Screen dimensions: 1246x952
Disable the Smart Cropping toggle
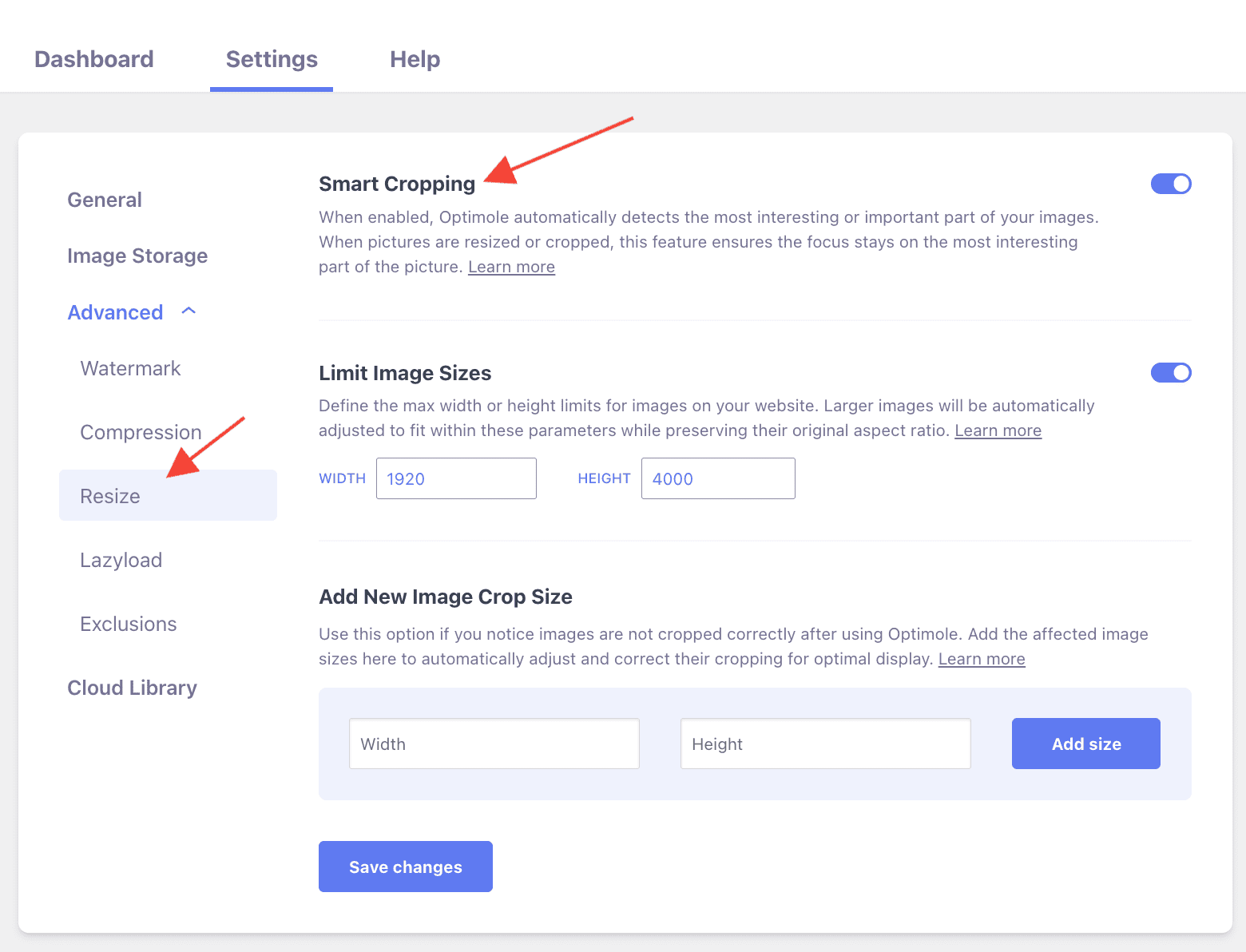point(1170,184)
